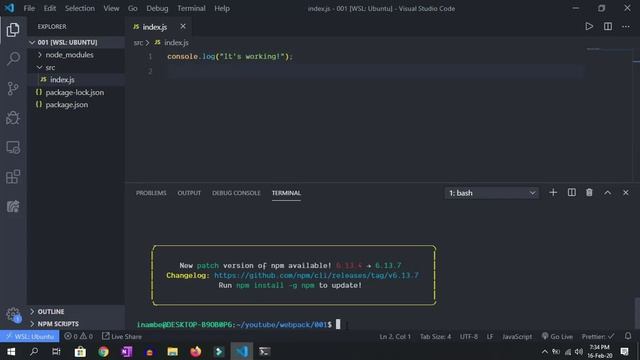Open package-lock.json file
The width and height of the screenshot is (640, 360).
click(x=76, y=92)
